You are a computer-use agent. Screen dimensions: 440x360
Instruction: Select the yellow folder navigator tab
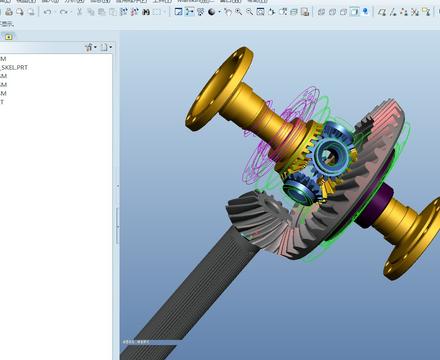tap(9, 37)
